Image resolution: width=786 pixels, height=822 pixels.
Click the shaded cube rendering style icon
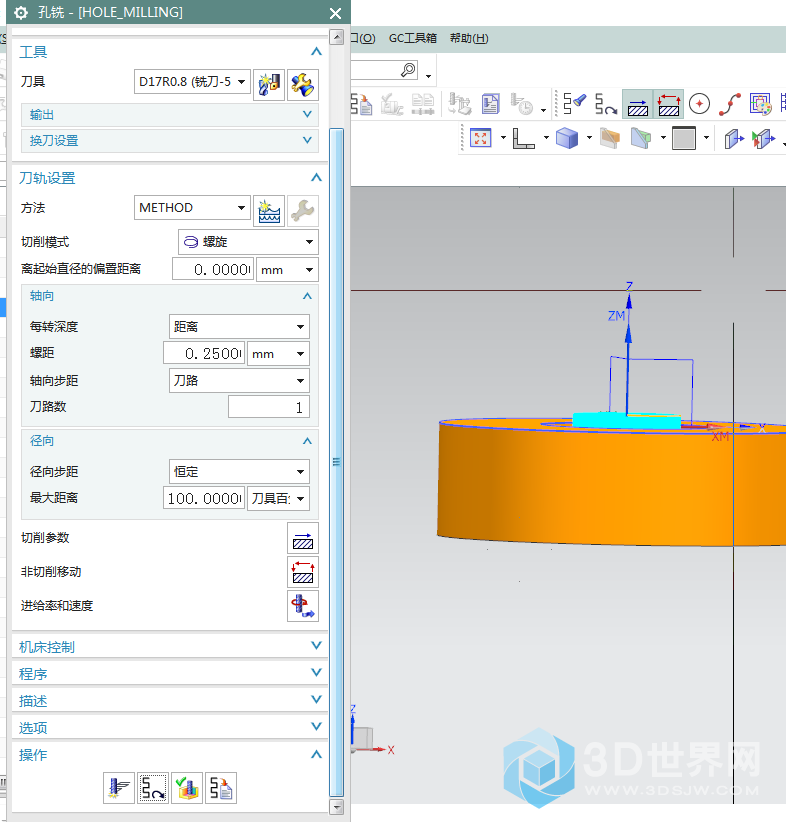point(567,138)
